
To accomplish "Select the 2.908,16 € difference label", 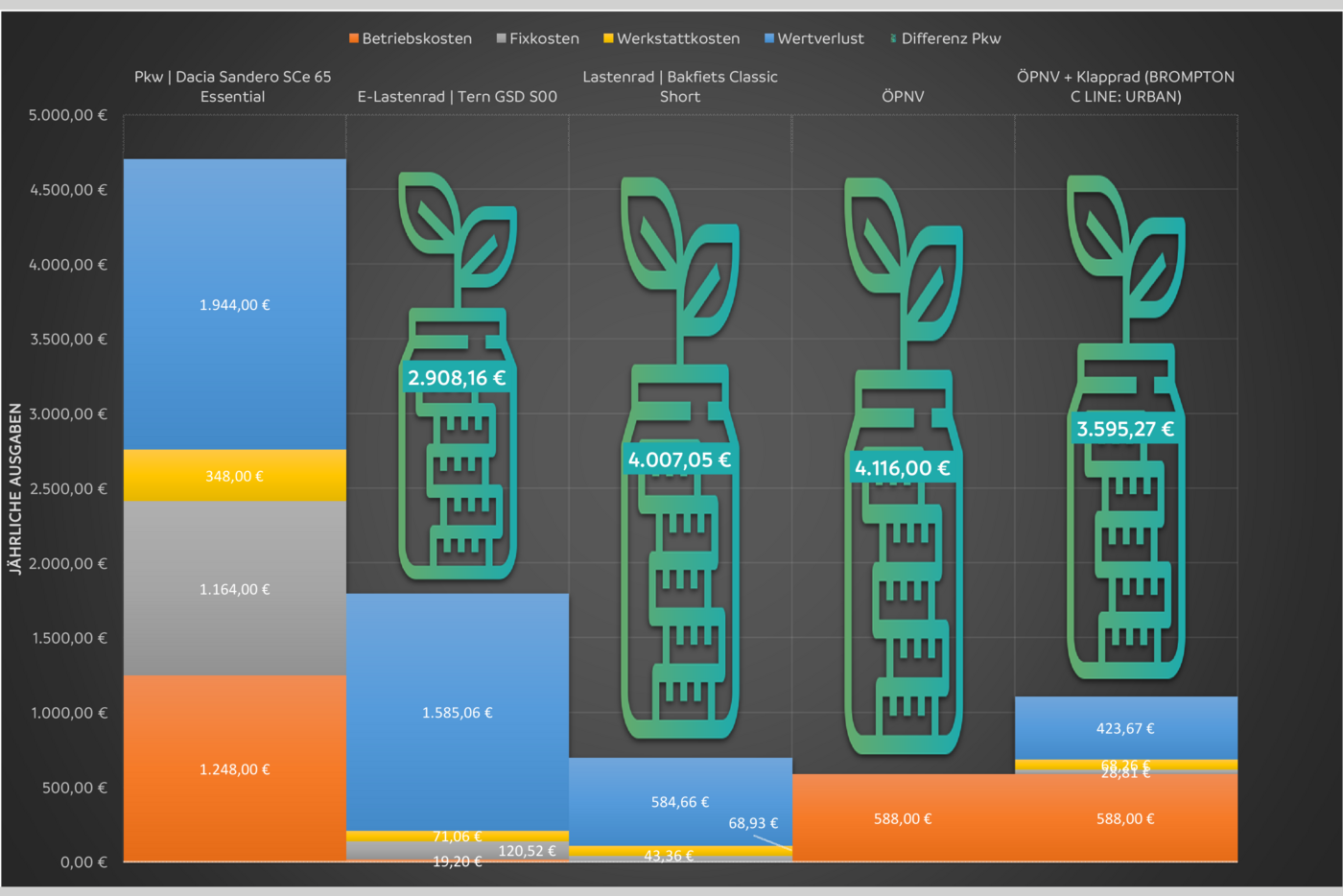I will [457, 378].
